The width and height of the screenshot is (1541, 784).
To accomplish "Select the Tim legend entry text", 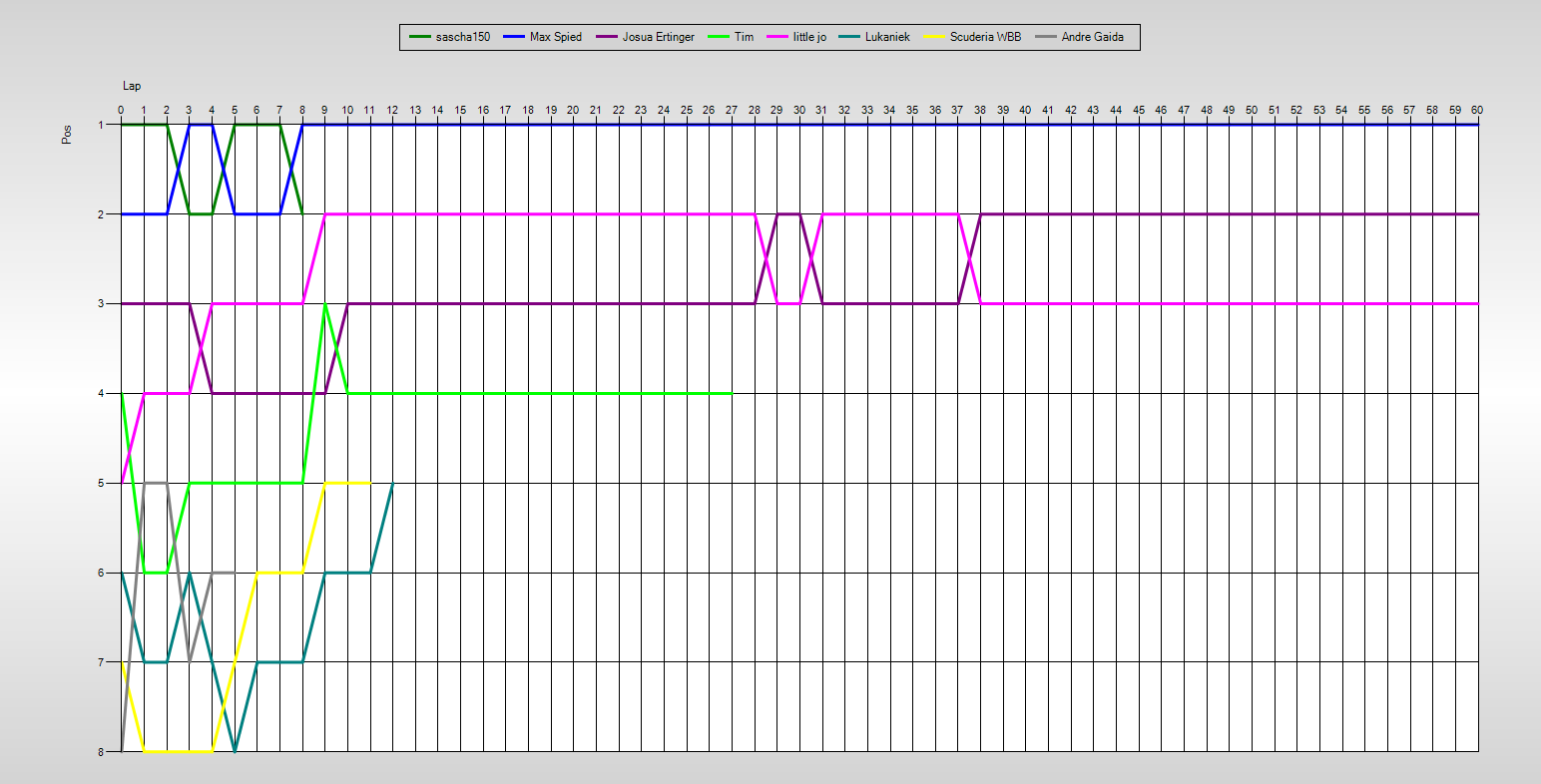I will coord(744,37).
